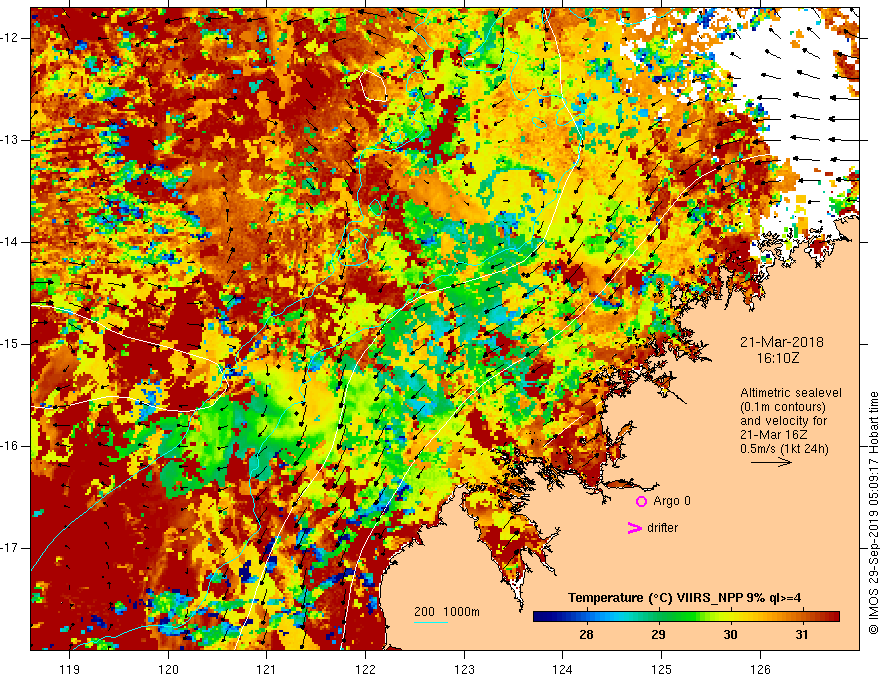Click the '(0.1m contours)' text line

tap(782, 407)
